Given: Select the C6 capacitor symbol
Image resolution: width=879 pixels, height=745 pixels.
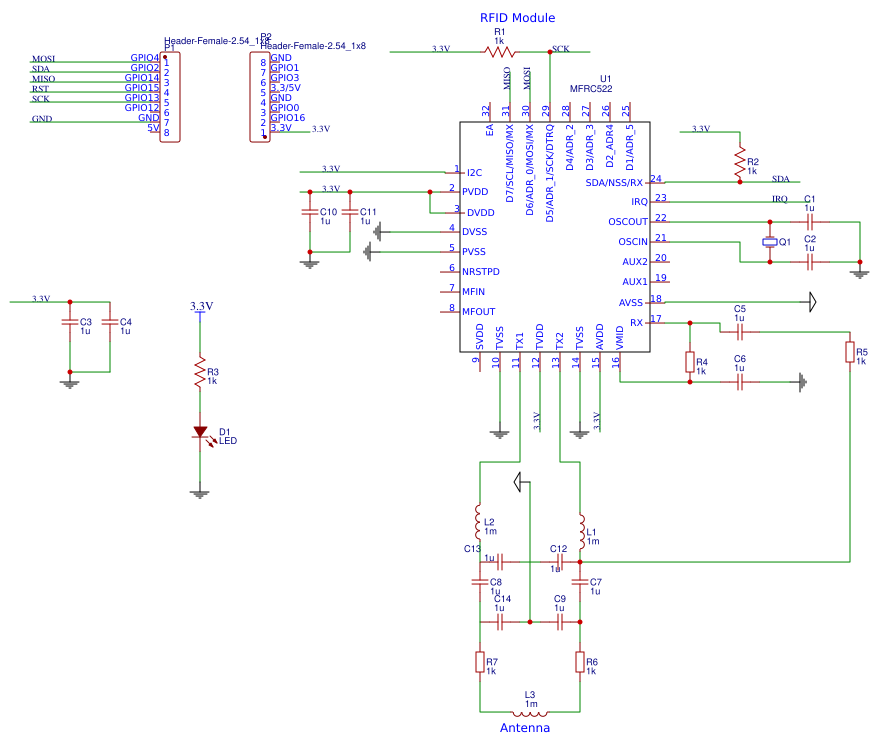Looking at the screenshot, I should [740, 382].
